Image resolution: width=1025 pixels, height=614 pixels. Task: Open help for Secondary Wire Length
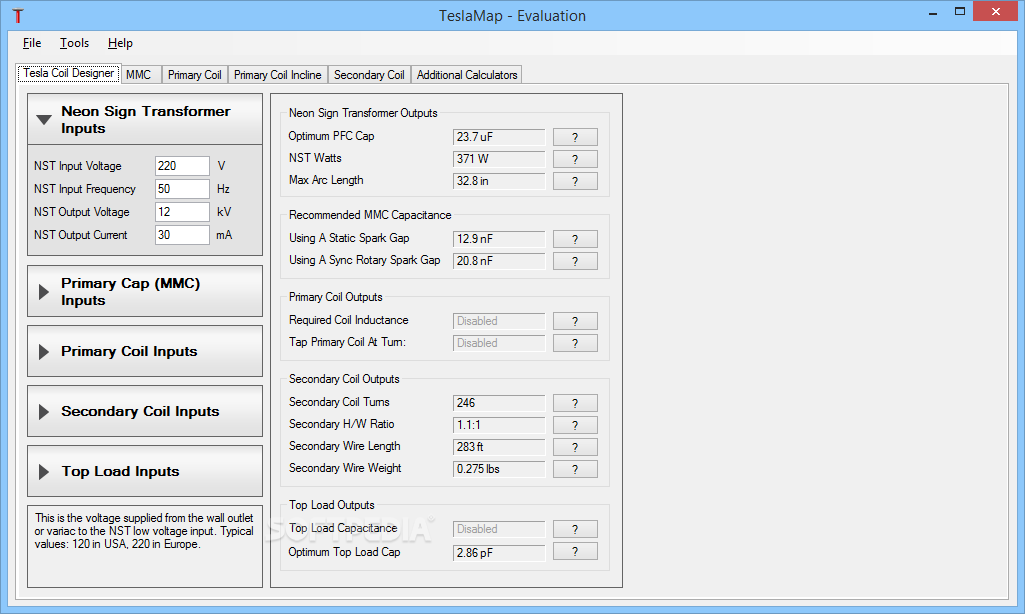(575, 447)
